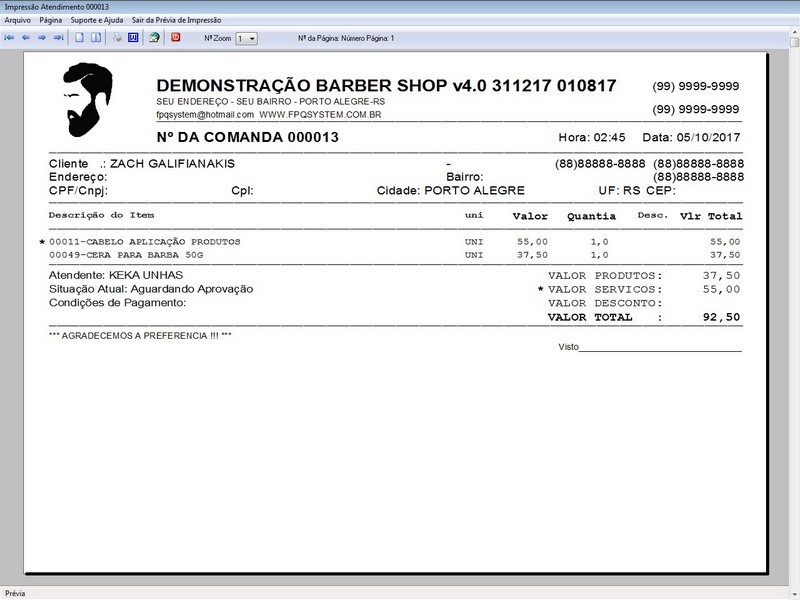Click the VALOR SERVICOS 55,00 value
The image size is (800, 600).
[721, 289]
